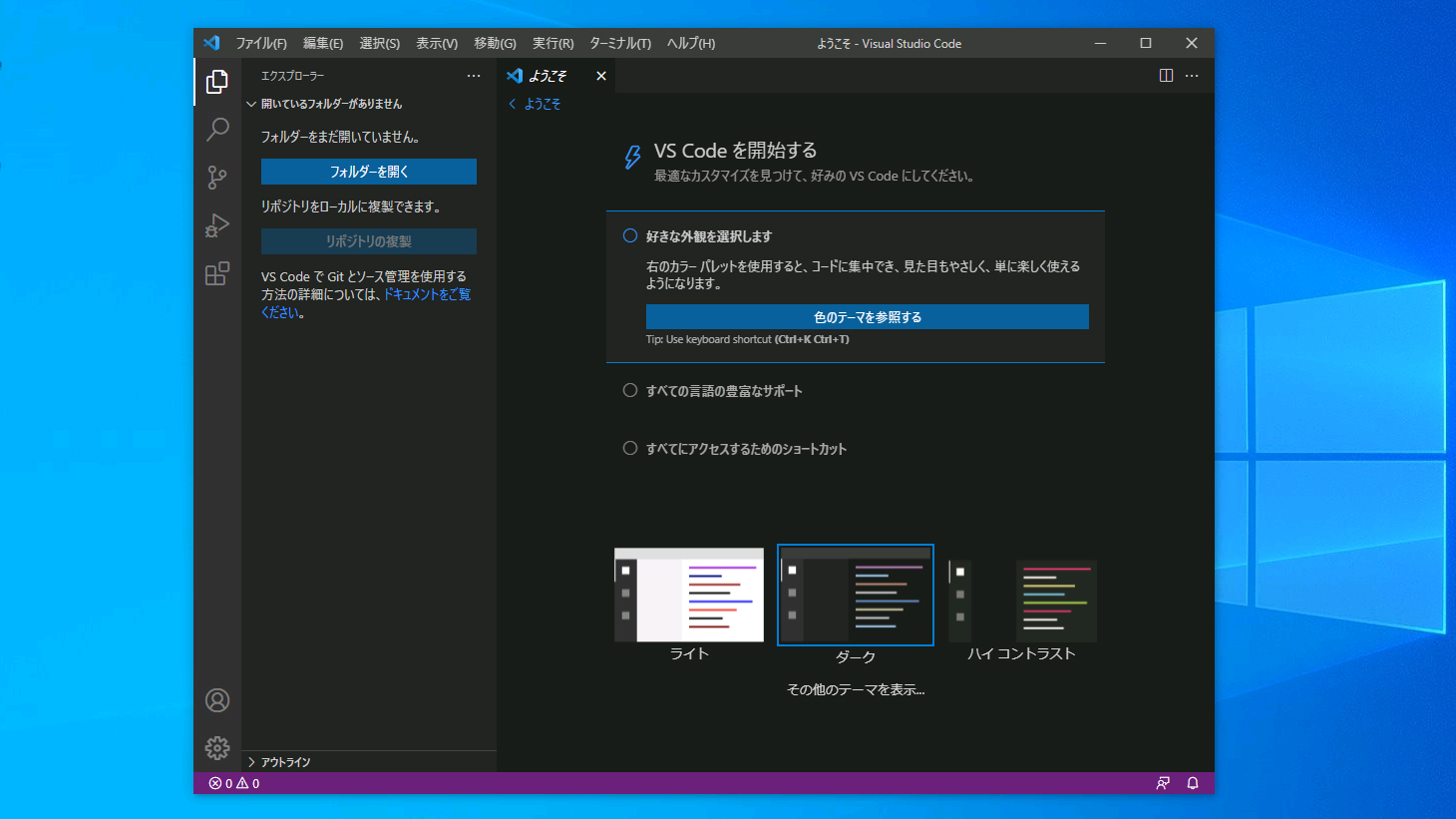Open the Search view icon
Image resolution: width=1456 pixels, height=819 pixels.
[x=217, y=130]
